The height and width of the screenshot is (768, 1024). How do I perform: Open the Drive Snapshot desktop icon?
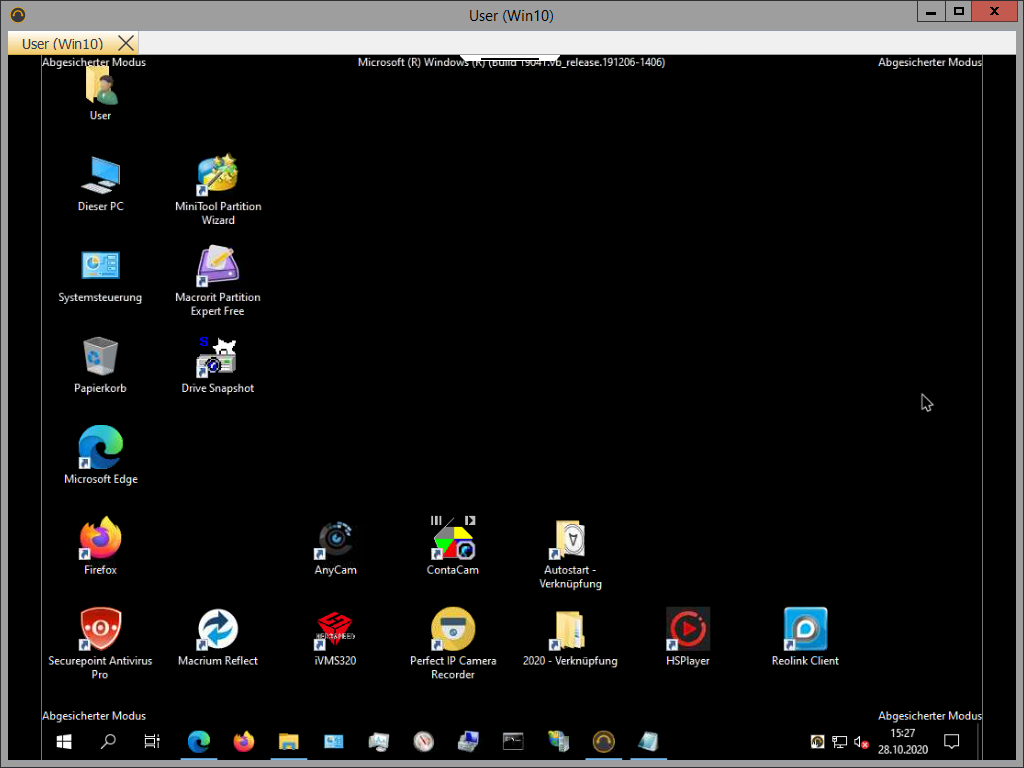(217, 359)
